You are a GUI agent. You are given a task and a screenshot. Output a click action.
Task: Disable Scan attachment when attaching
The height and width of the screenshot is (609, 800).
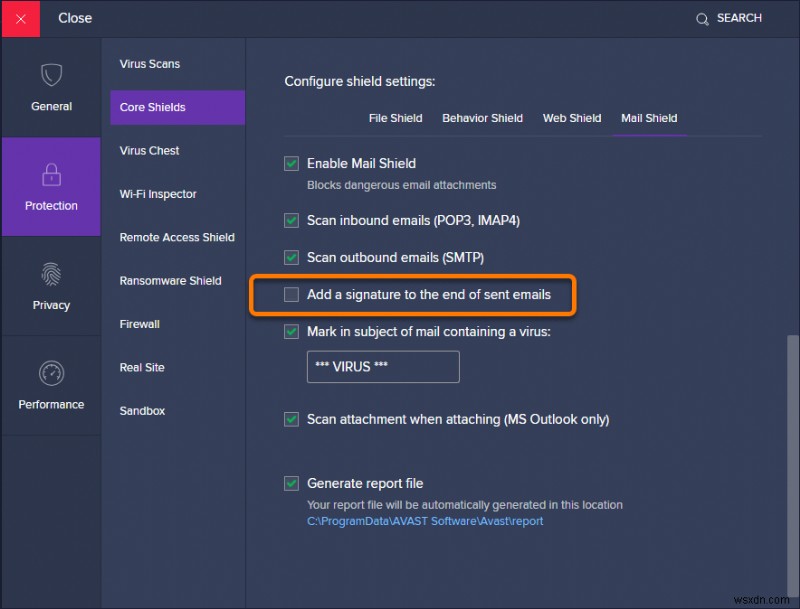pos(291,419)
